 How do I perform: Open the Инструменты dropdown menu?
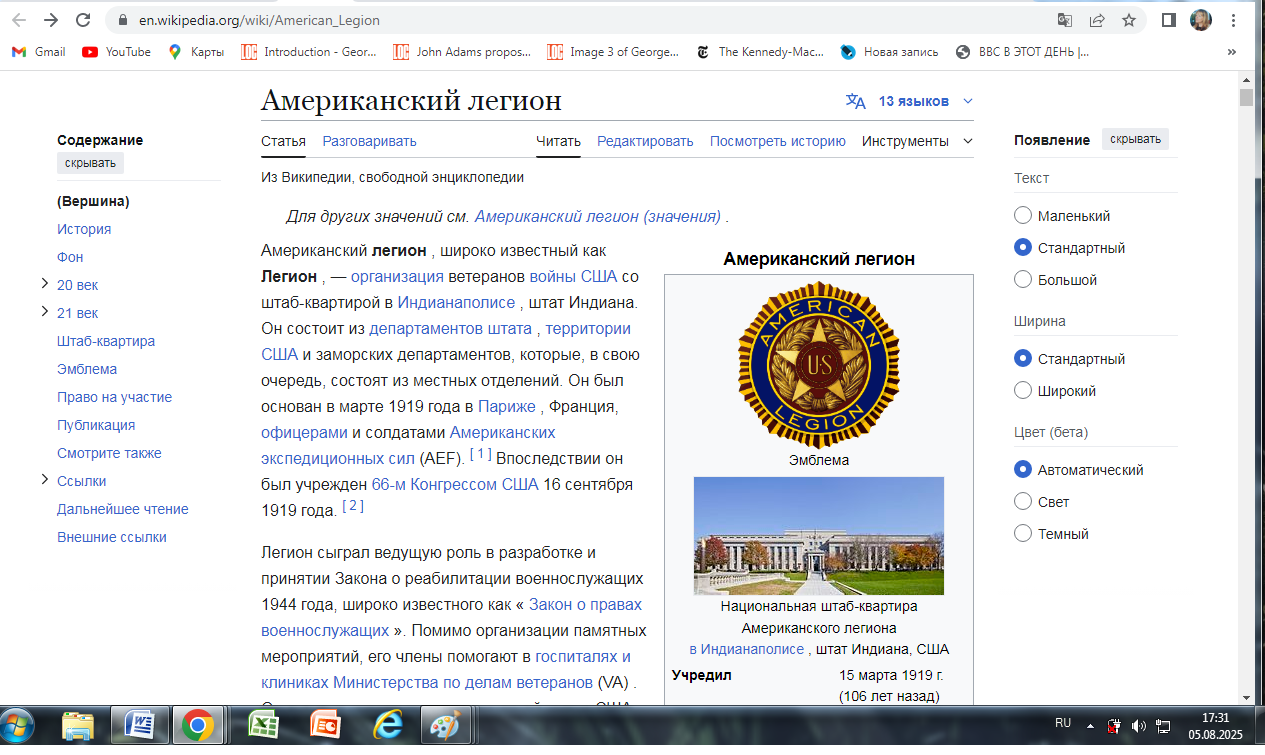pos(917,141)
